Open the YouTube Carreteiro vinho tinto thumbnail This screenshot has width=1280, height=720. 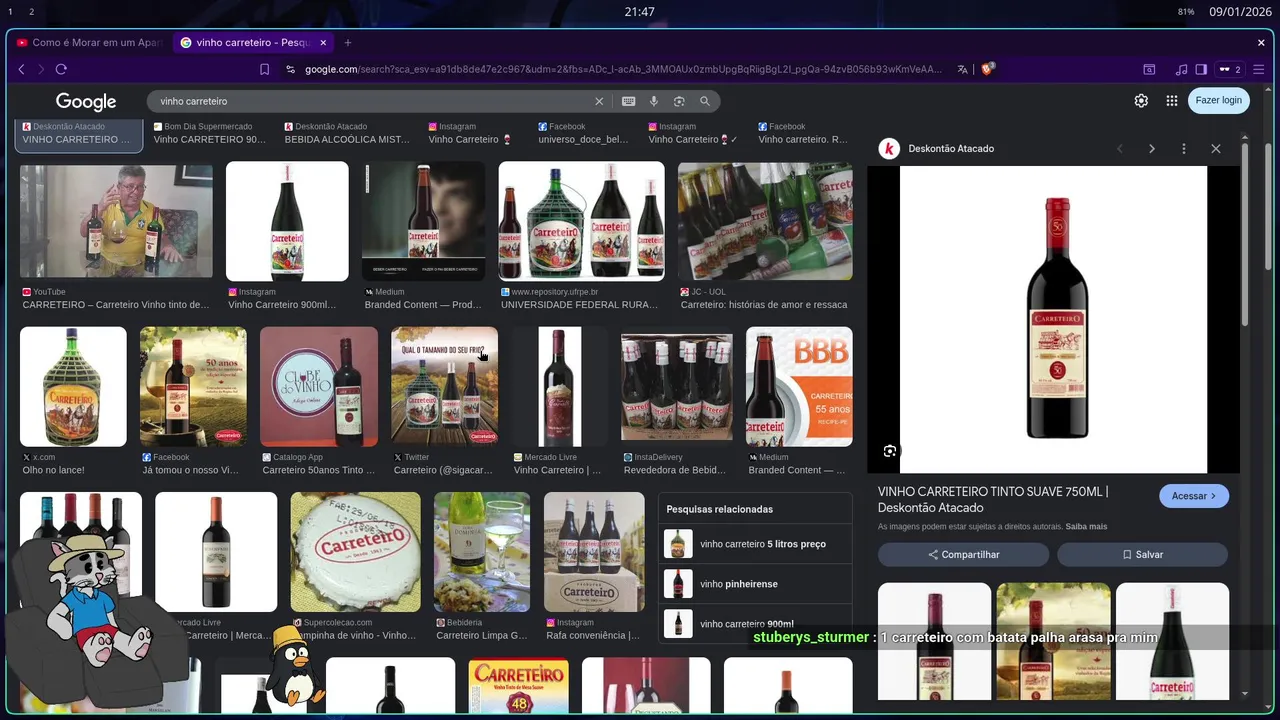[x=116, y=220]
